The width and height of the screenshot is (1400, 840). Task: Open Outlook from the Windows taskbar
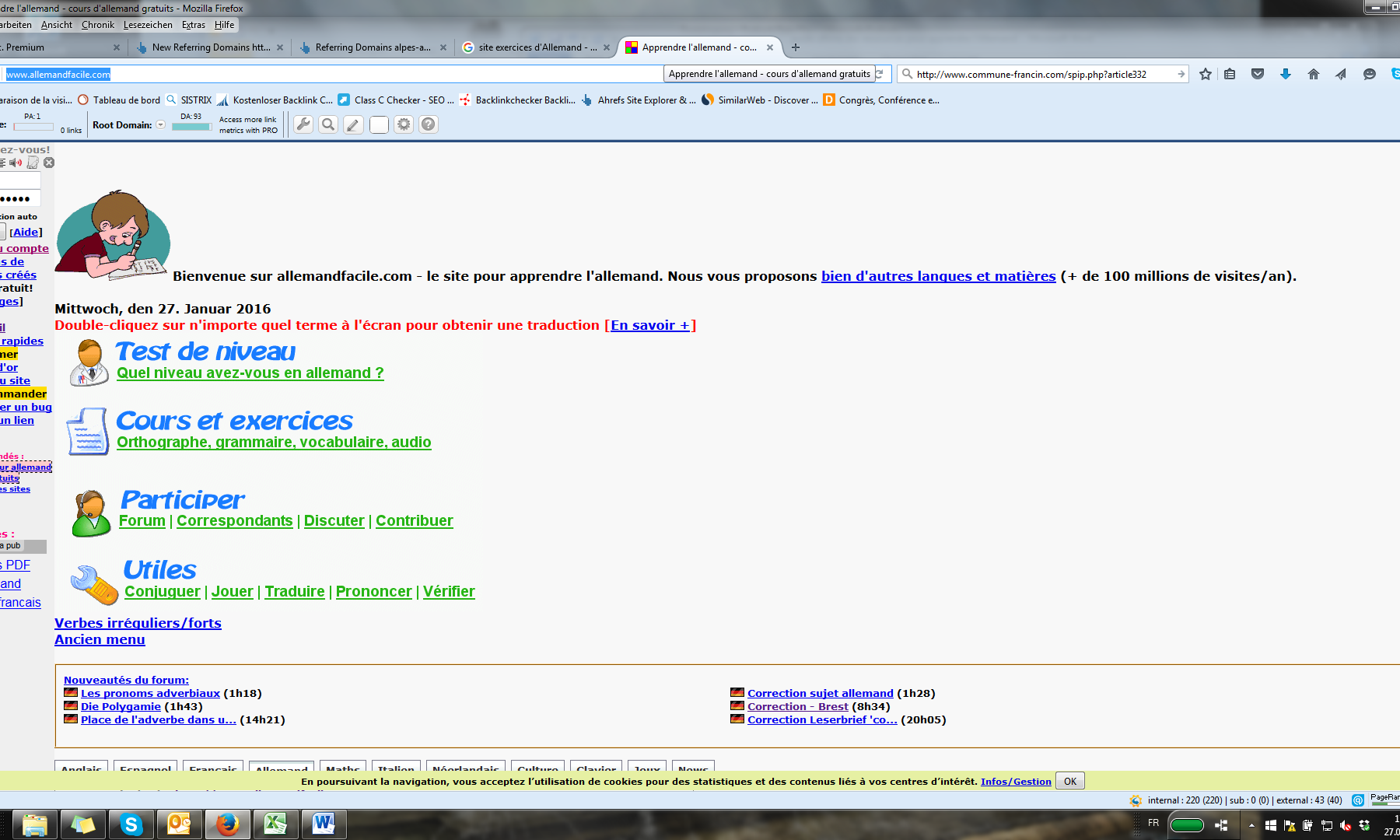tap(179, 824)
